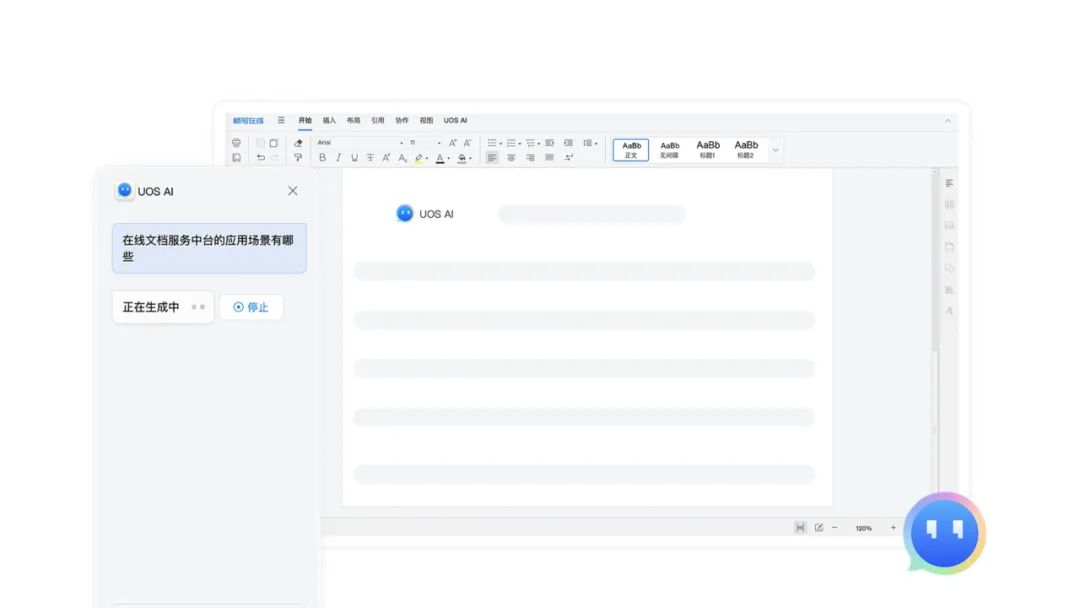Open the floating UOS AI chat bubble
The height and width of the screenshot is (608, 1080).
[x=944, y=533]
